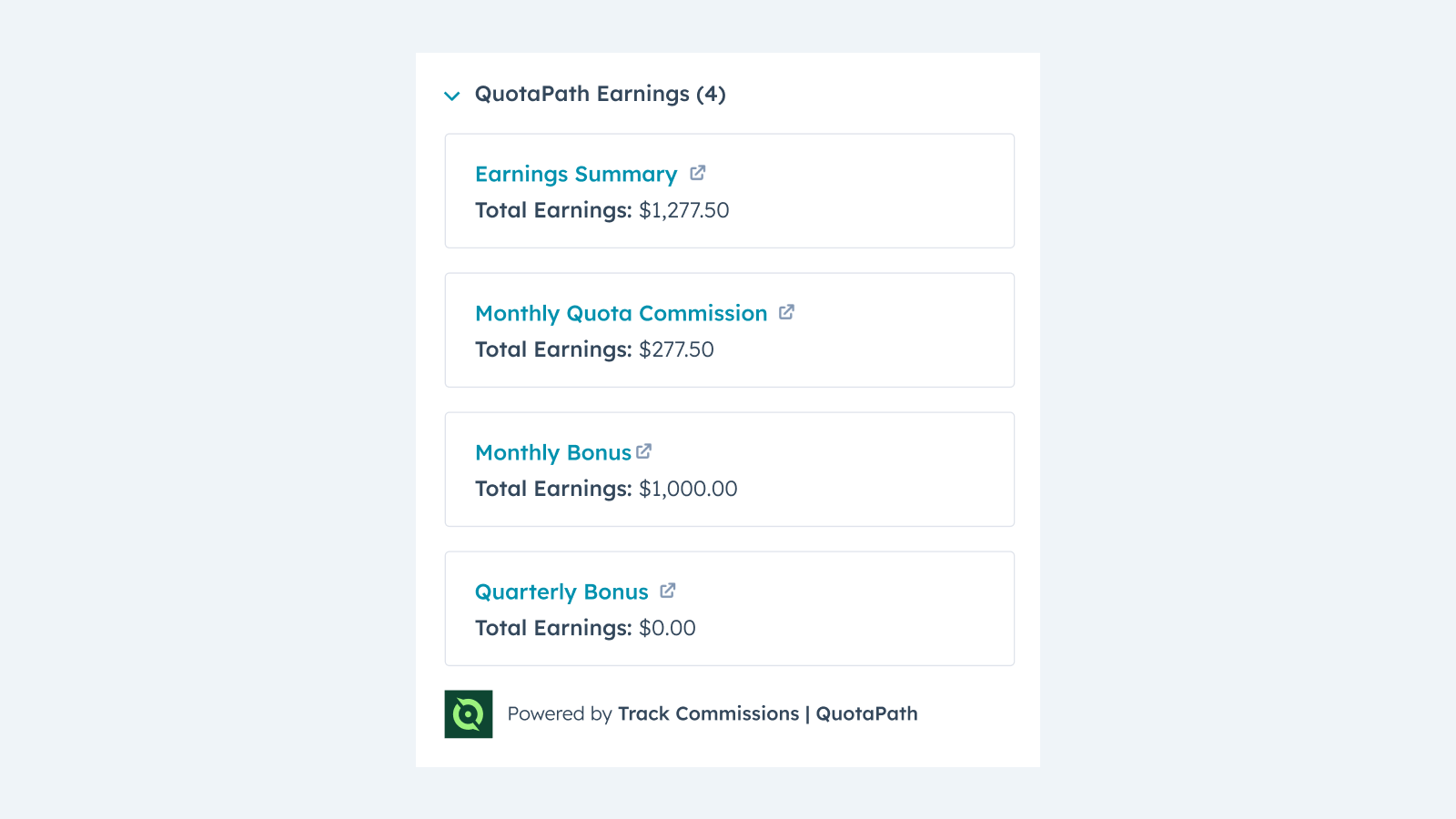Open the Track Commissions | QuotaPath link
The width and height of the screenshot is (1456, 819).
tap(767, 714)
